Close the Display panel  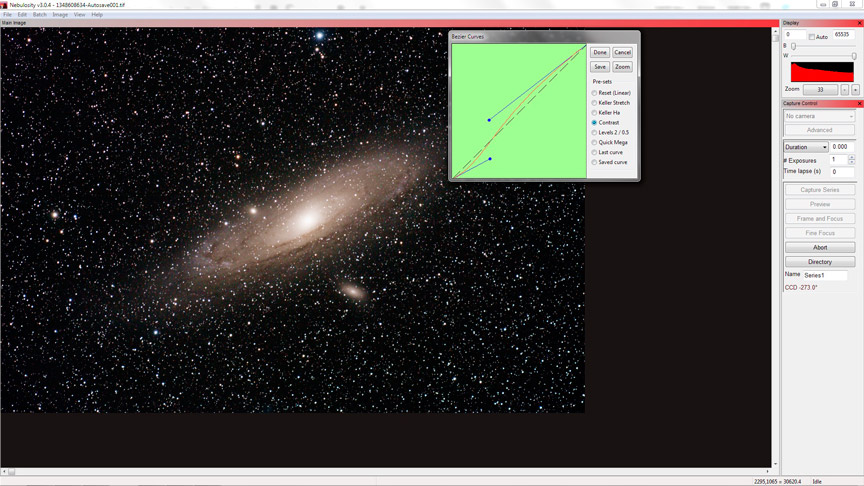[x=859, y=22]
